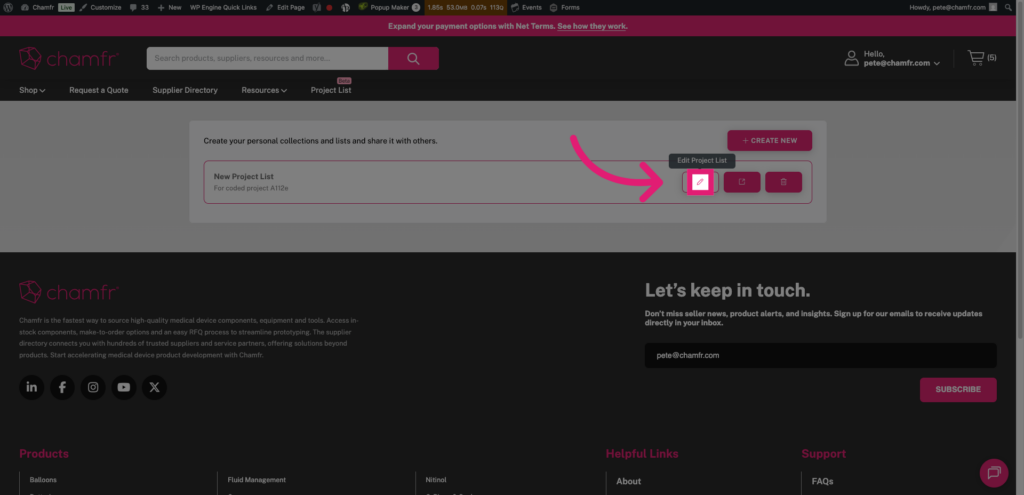The width and height of the screenshot is (1024, 495).
Task: Open the chat widget bubble
Action: coord(994,473)
